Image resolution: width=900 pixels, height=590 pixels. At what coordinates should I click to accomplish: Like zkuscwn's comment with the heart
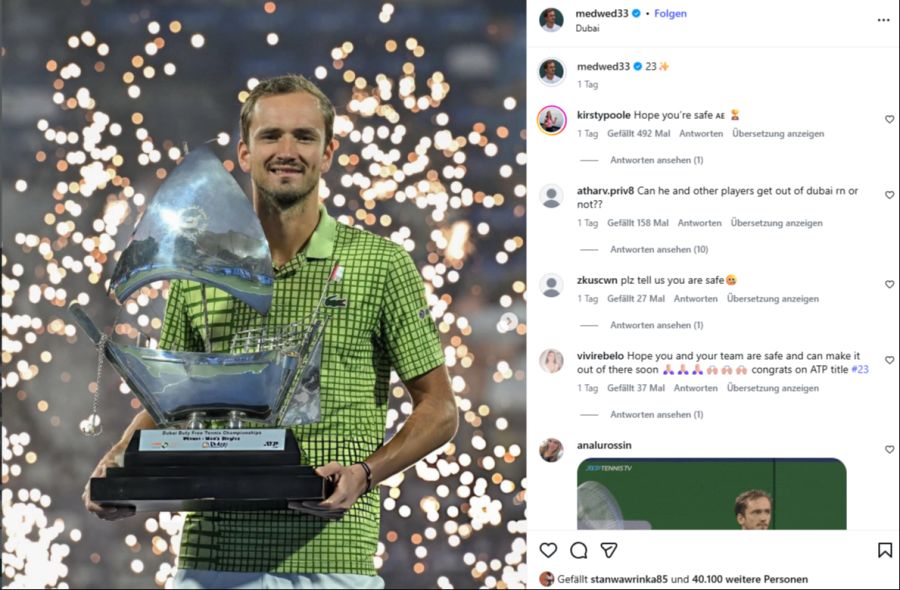tap(889, 285)
